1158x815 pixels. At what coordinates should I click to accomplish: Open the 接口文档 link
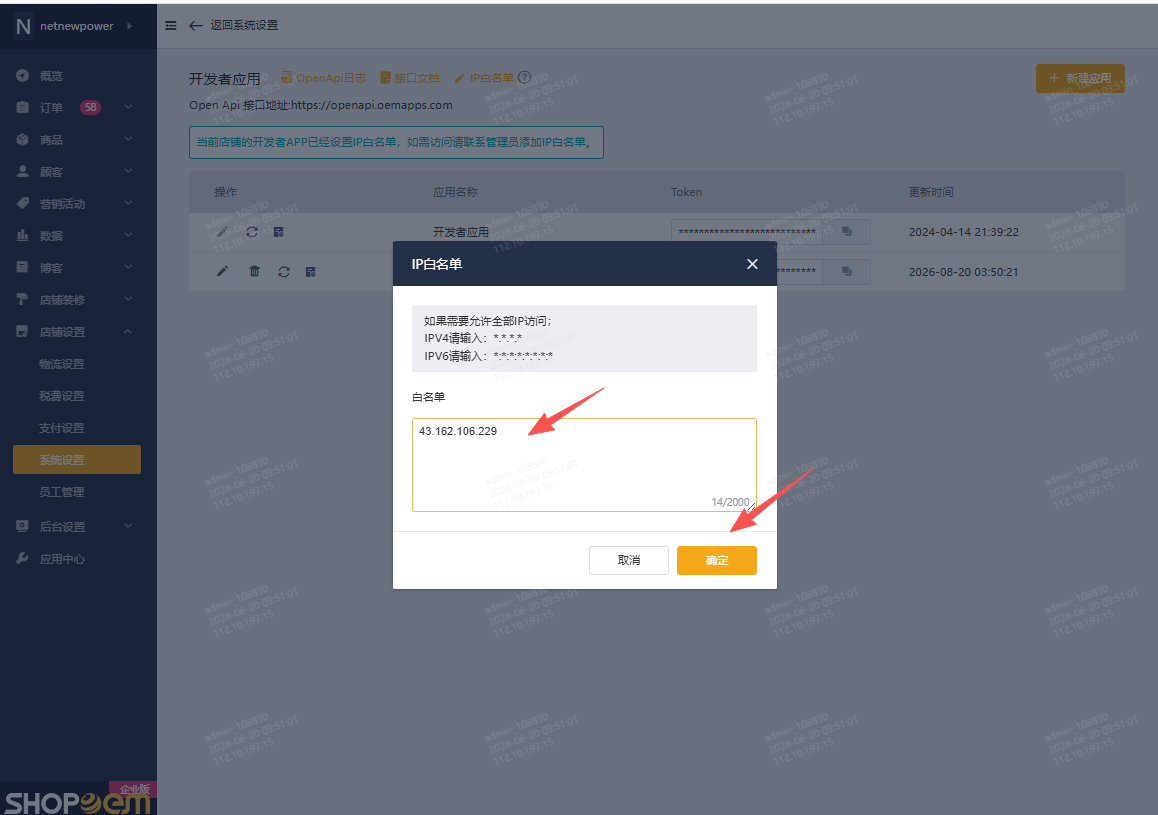tap(410, 78)
